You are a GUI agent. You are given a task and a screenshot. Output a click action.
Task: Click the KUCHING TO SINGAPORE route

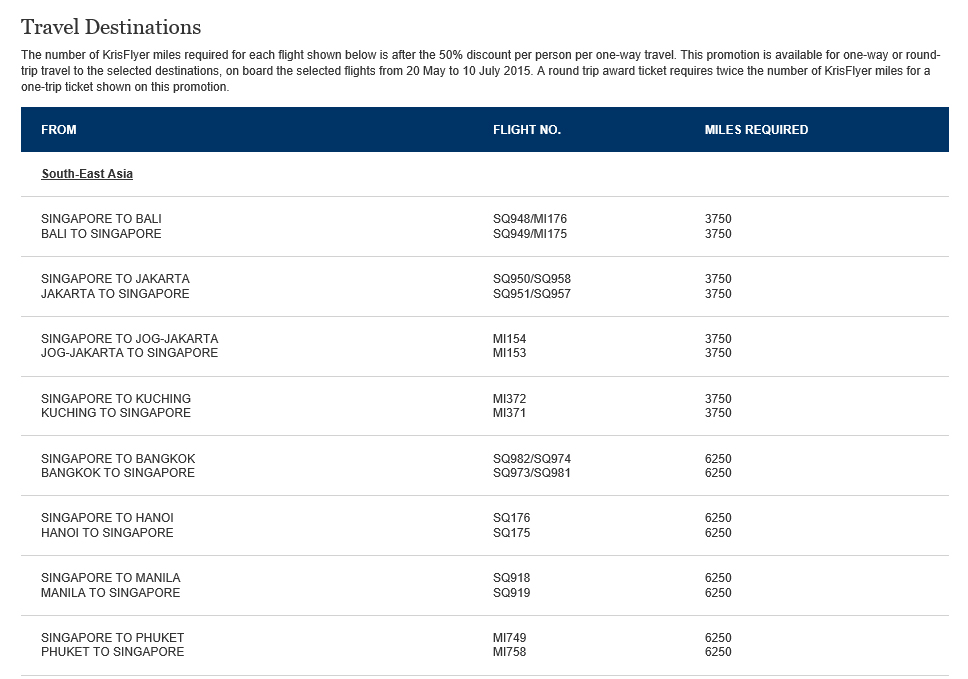pyautogui.click(x=116, y=413)
